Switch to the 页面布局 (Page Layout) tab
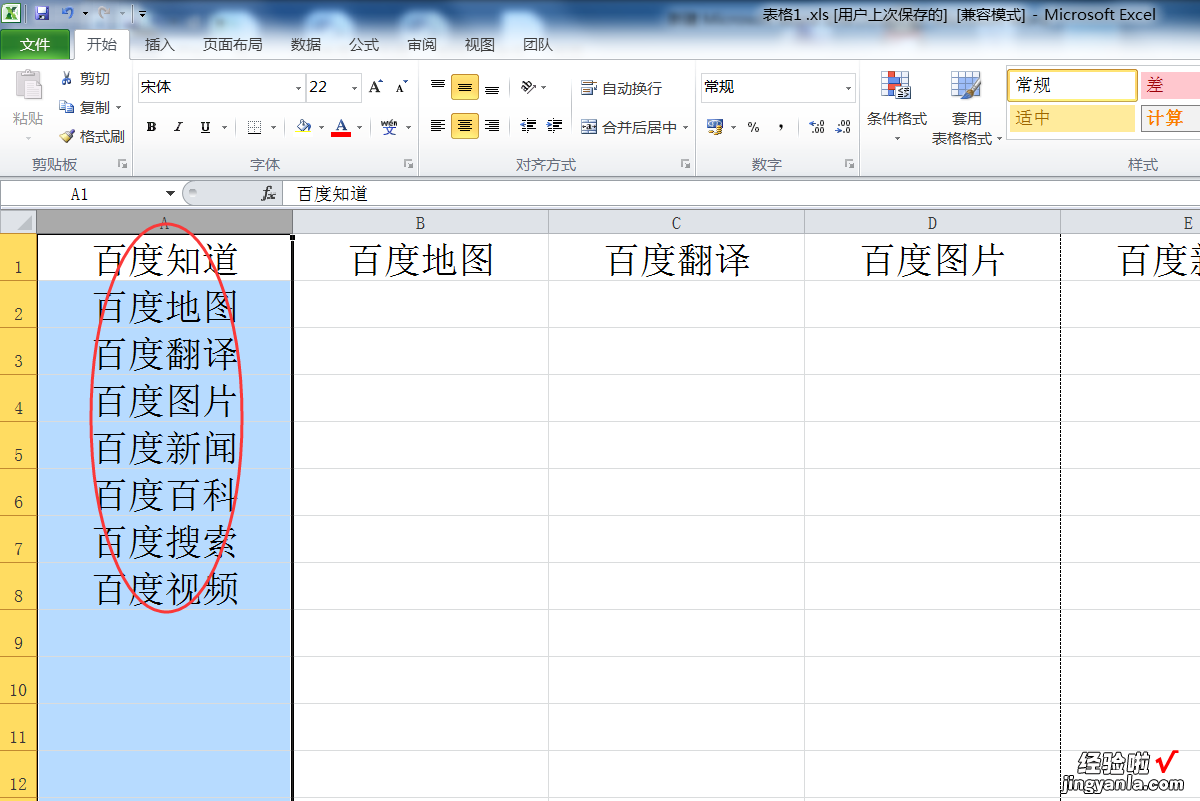 click(x=233, y=45)
